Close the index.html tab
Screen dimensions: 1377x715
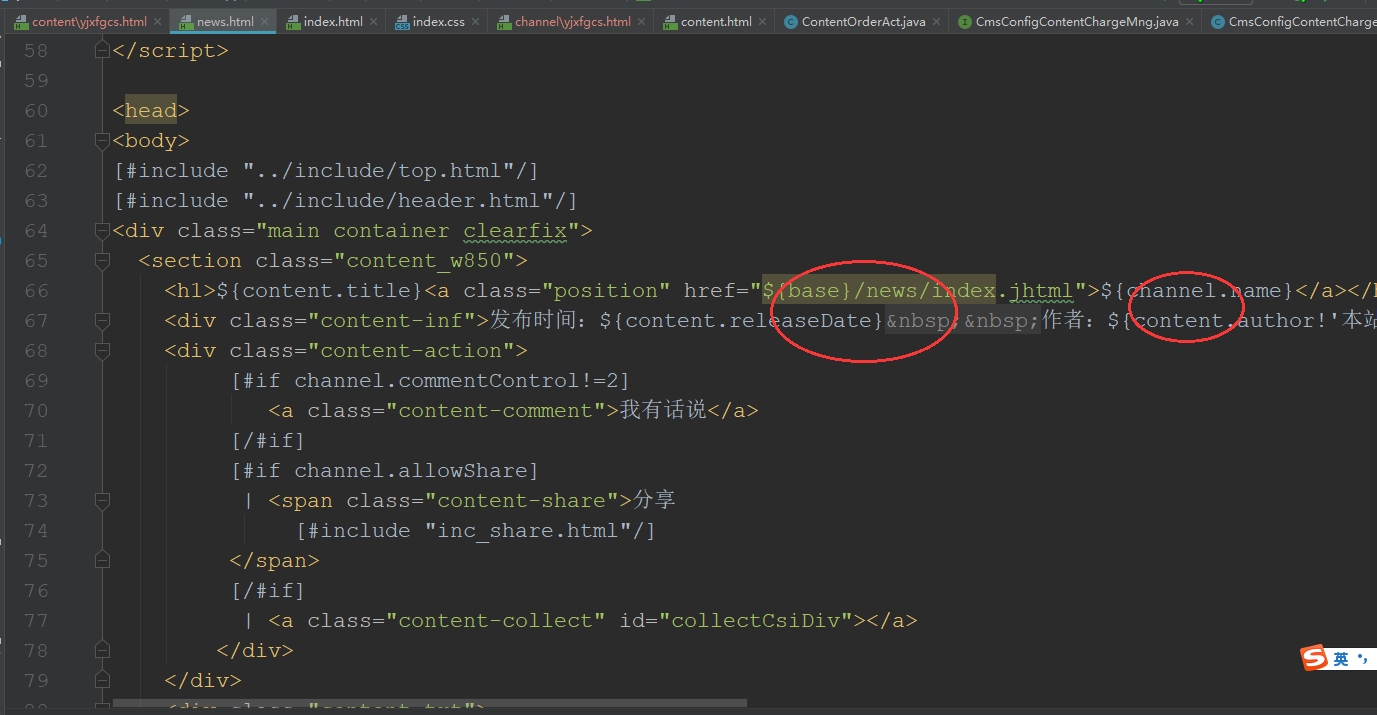point(374,22)
